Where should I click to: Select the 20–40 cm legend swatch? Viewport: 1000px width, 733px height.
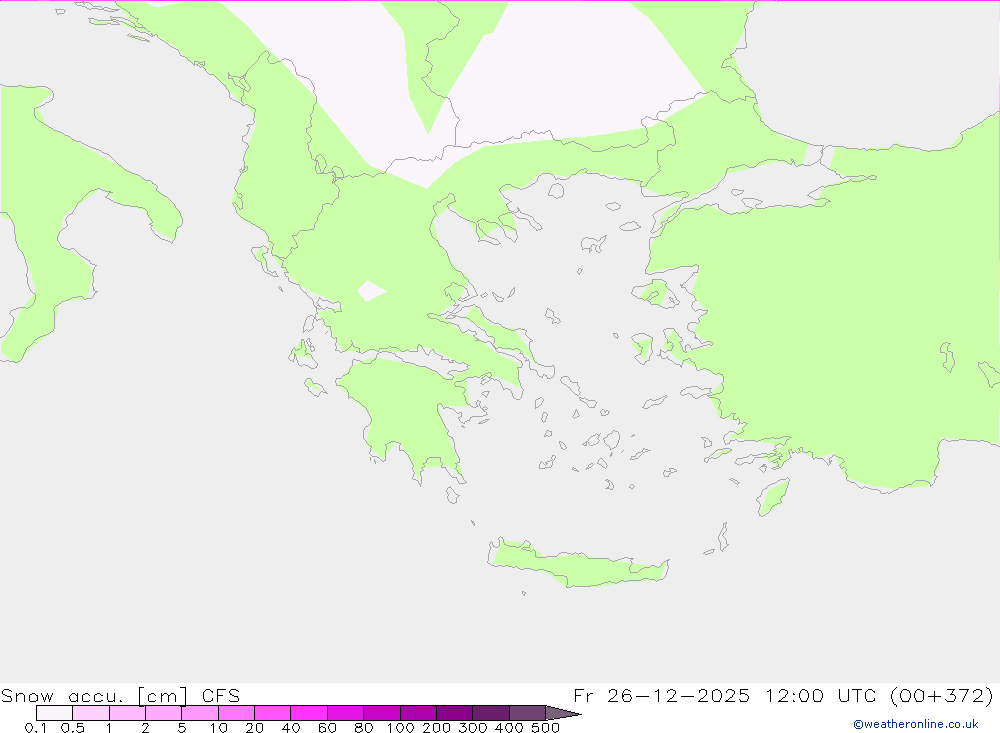[272, 713]
